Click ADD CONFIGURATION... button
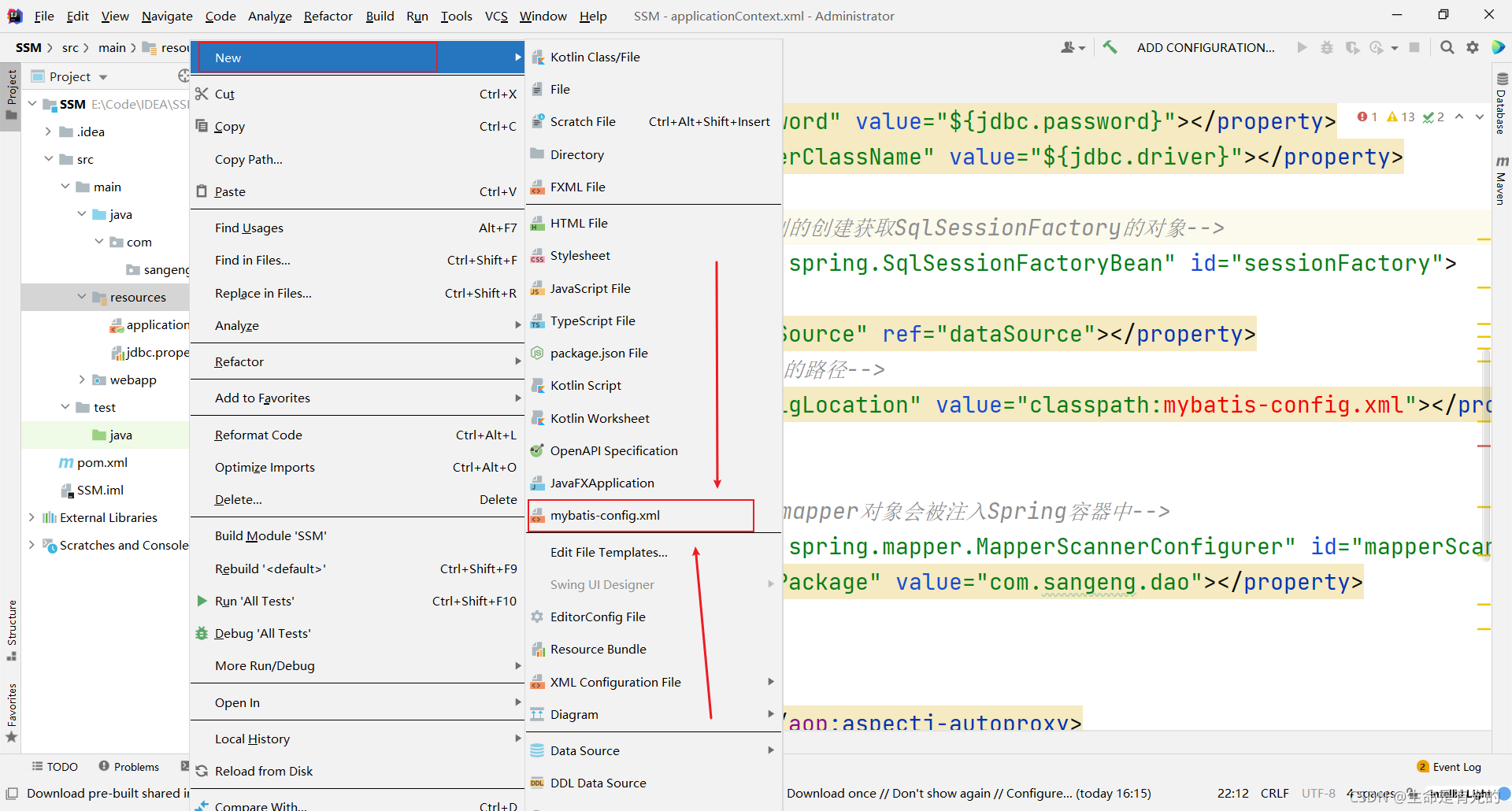This screenshot has height=811, width=1512. 1206,47
